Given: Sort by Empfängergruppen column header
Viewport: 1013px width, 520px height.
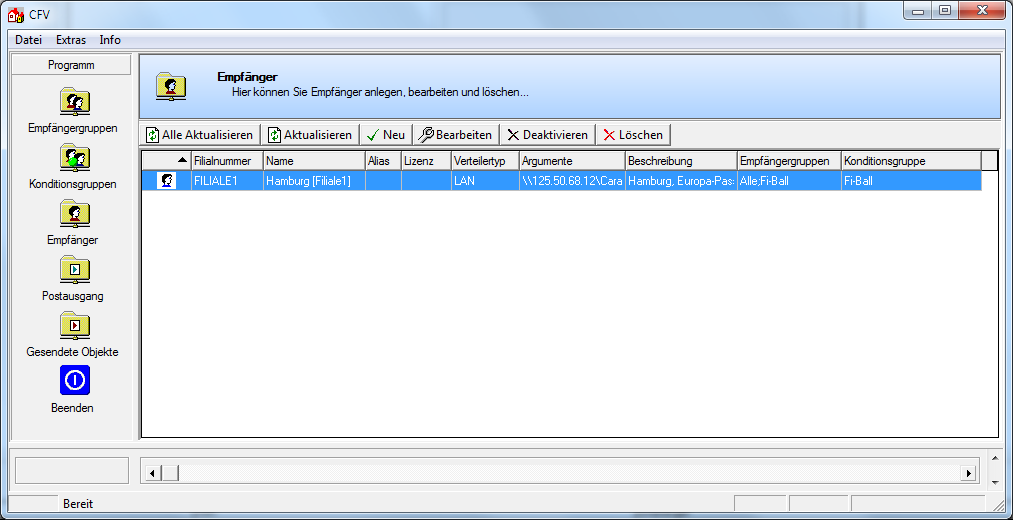Looking at the screenshot, I should tap(789, 161).
